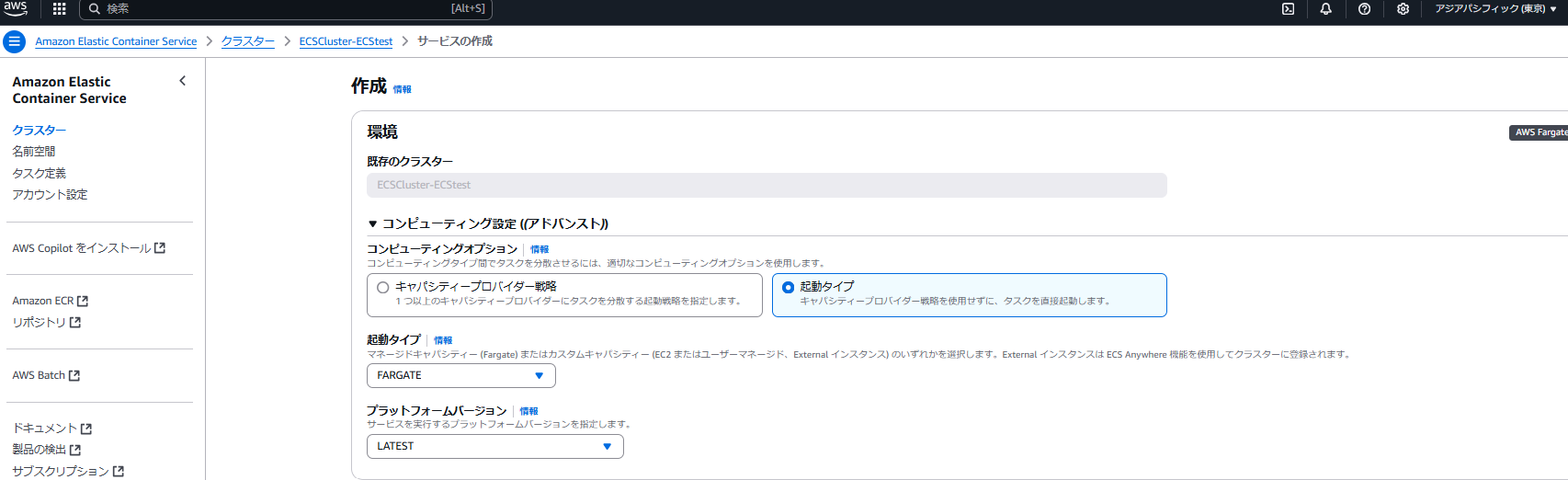Image resolution: width=1568 pixels, height=480 pixels.
Task: Click external link icon next to 製品の検出
Action: pyautogui.click(x=75, y=450)
